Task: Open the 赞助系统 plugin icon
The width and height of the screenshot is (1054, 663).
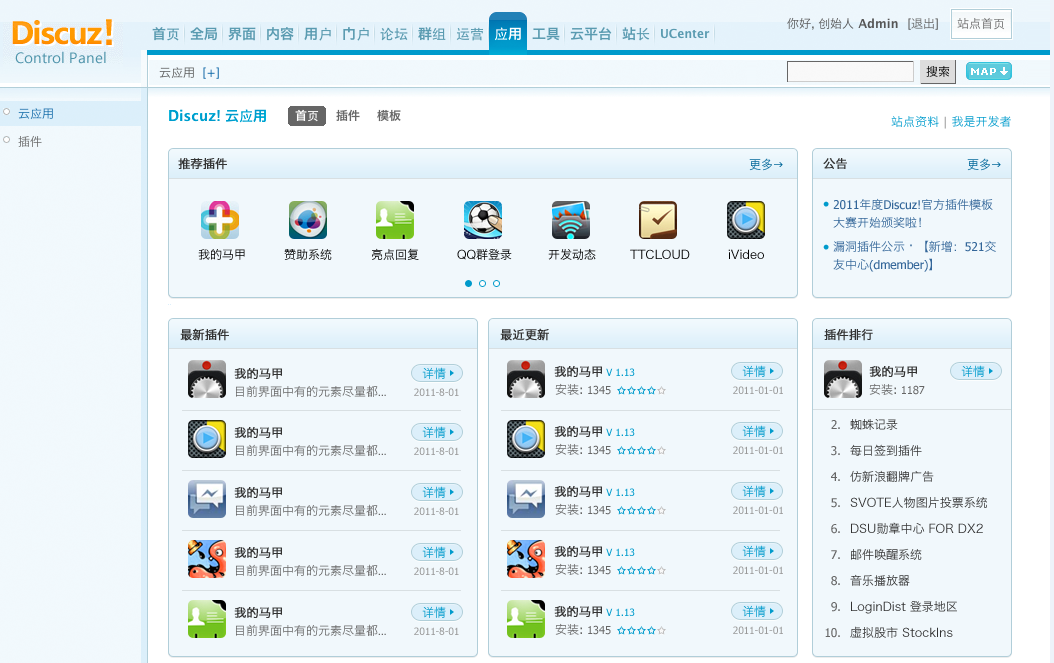Action: point(308,220)
